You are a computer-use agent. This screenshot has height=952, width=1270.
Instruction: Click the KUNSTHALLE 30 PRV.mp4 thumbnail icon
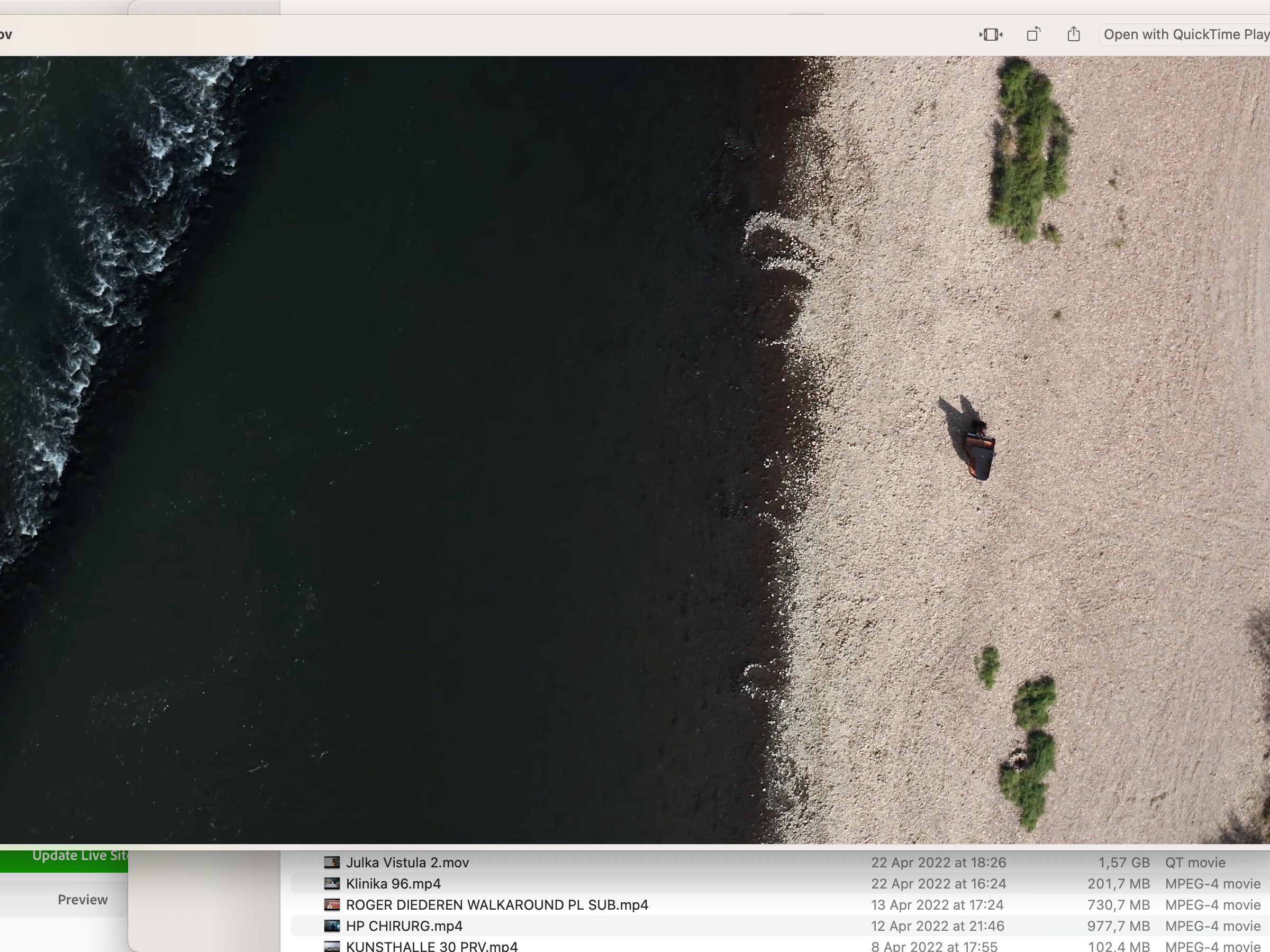pos(332,946)
